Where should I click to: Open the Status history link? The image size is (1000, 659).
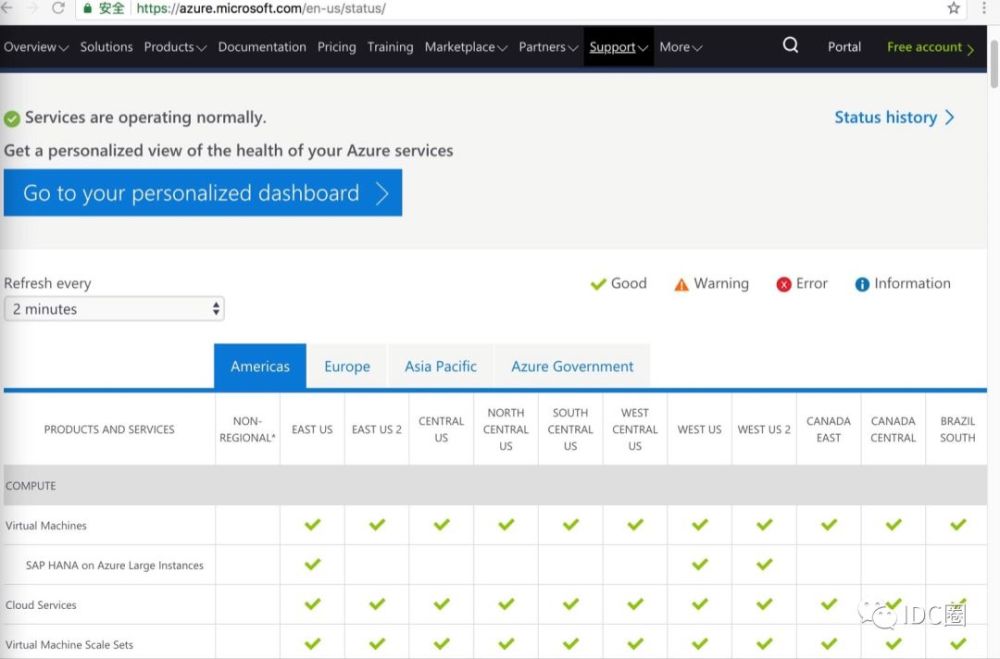[894, 117]
